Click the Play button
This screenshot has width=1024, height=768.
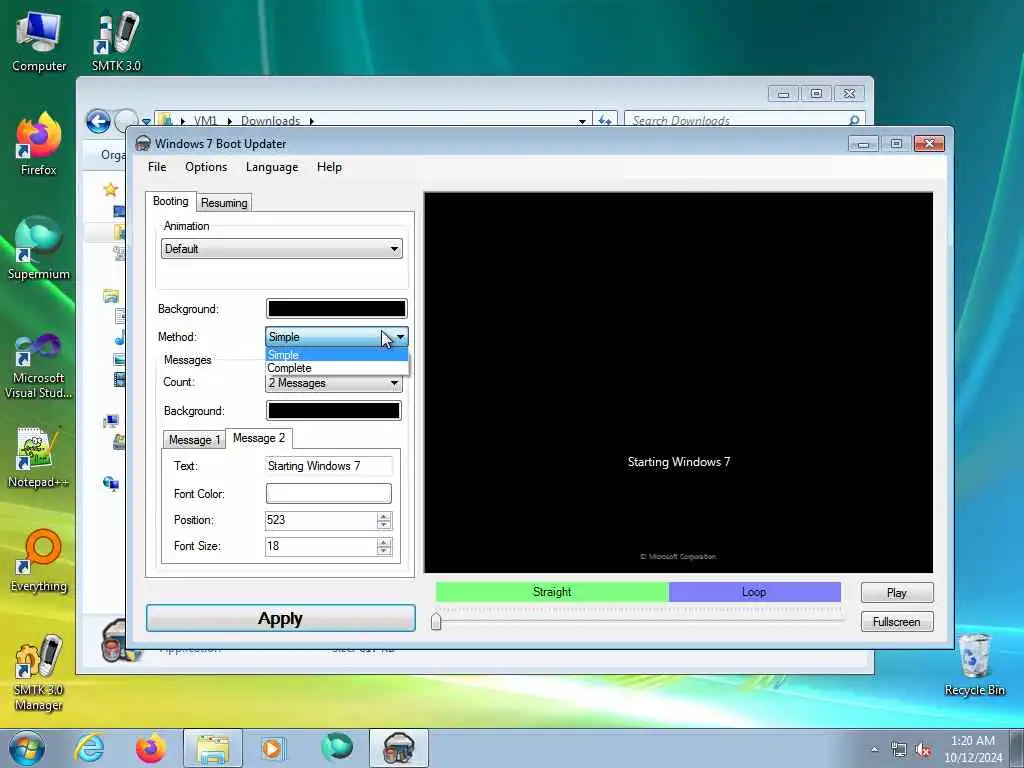pyautogui.click(x=897, y=593)
